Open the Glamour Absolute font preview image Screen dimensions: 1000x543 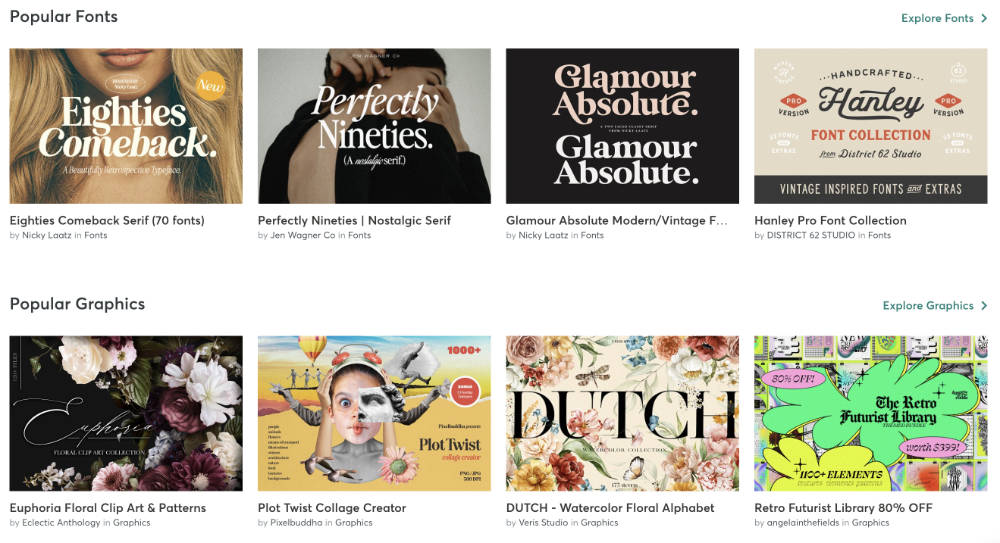coord(622,126)
